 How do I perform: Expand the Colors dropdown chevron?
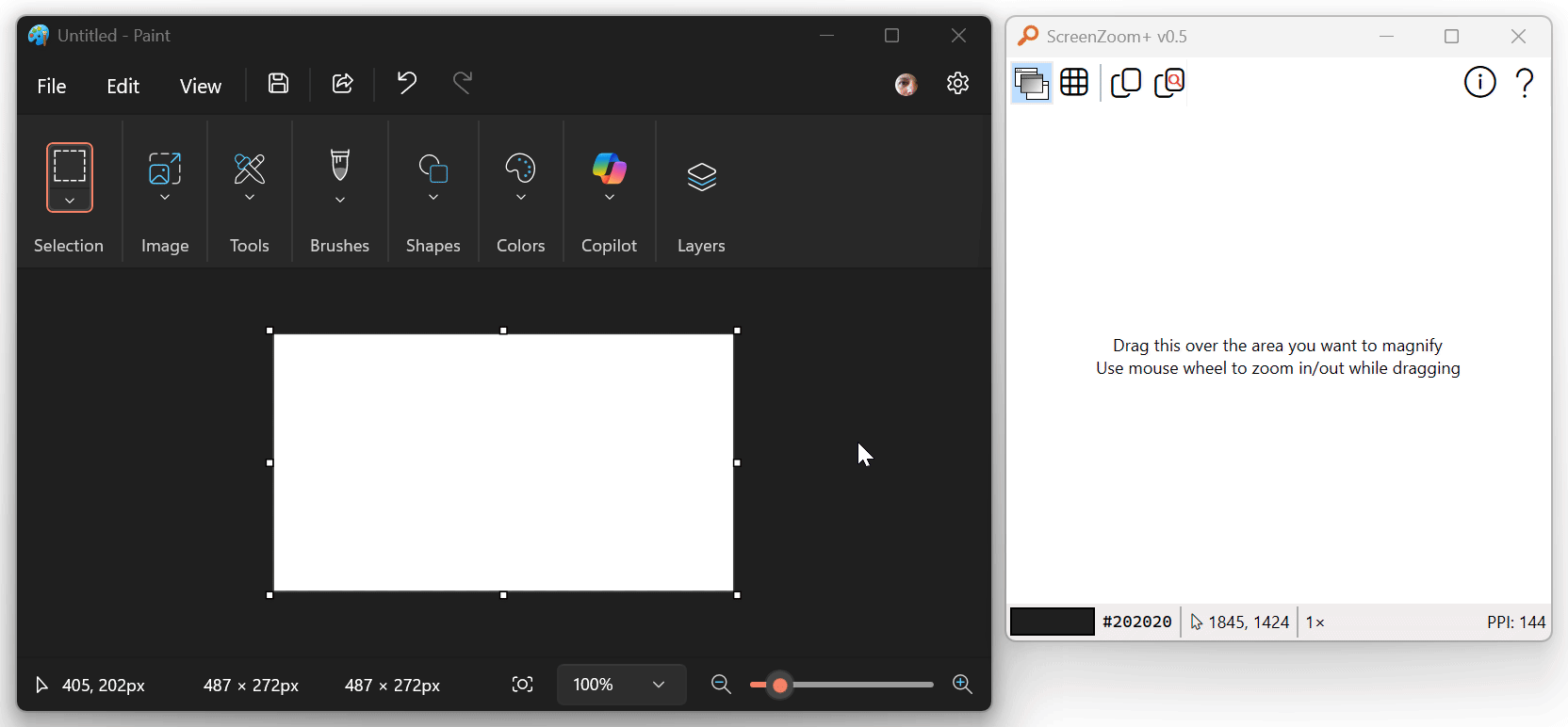click(521, 198)
